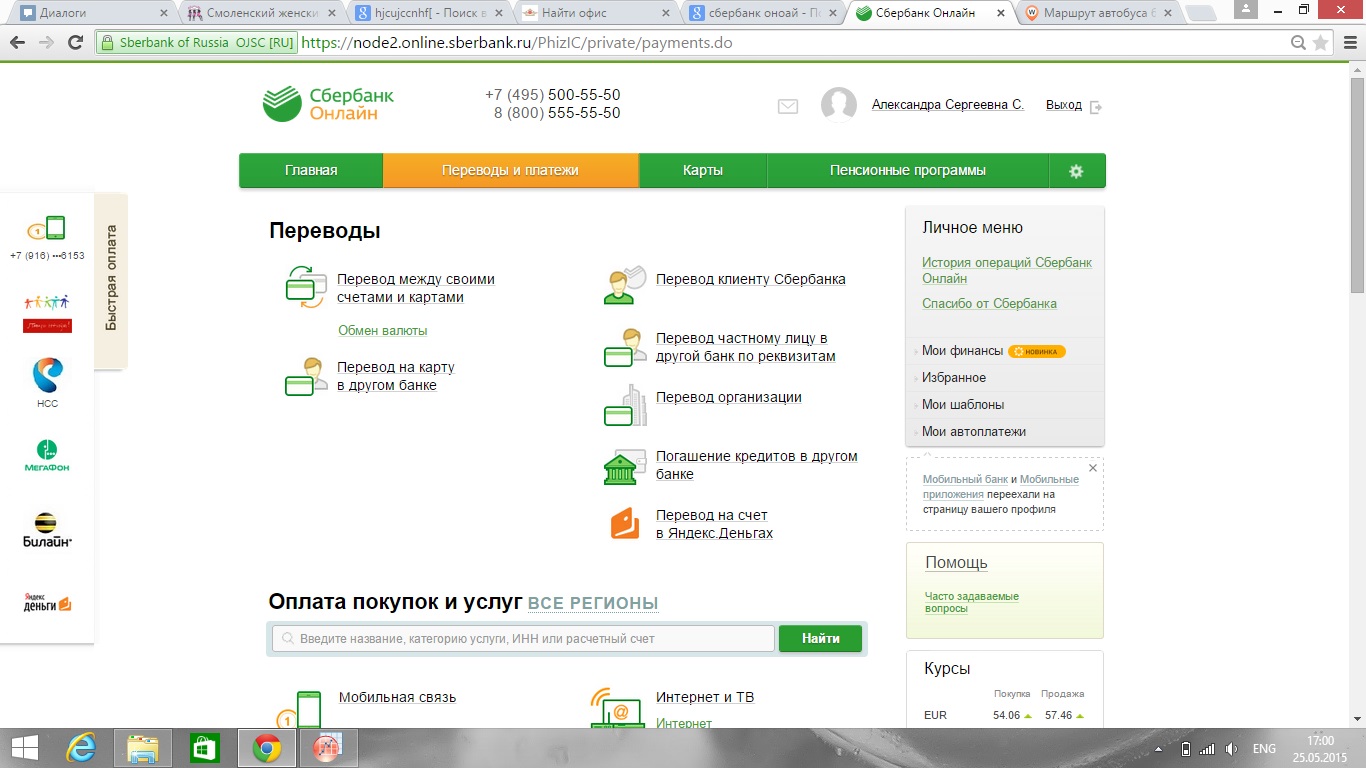This screenshot has width=1366, height=768.
Task: Click the mobile phone icon for Мобильная связь
Action: click(299, 709)
